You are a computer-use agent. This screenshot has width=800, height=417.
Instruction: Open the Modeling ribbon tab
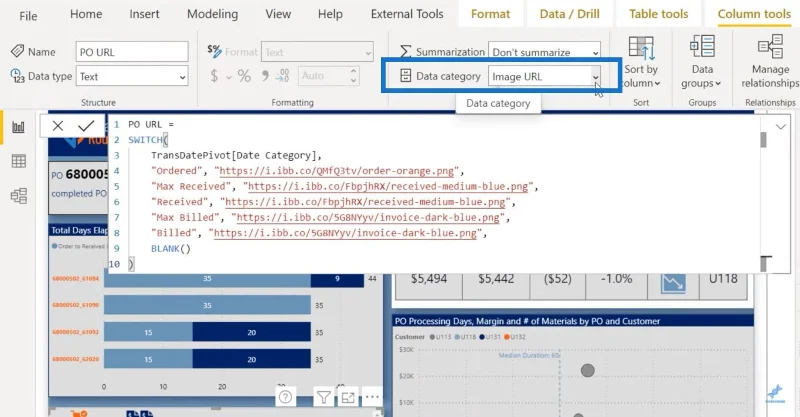(x=212, y=14)
